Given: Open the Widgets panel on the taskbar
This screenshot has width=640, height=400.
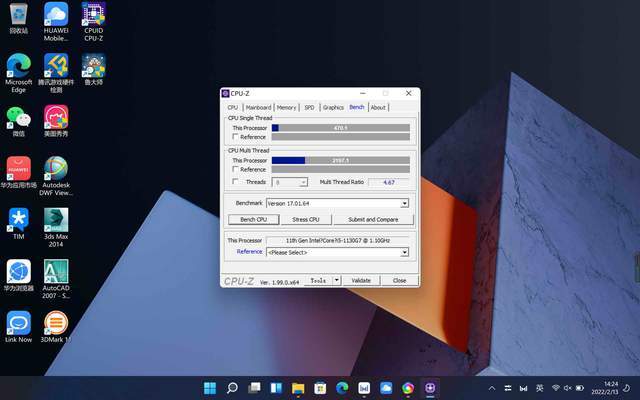Looking at the screenshot, I should click(x=276, y=388).
